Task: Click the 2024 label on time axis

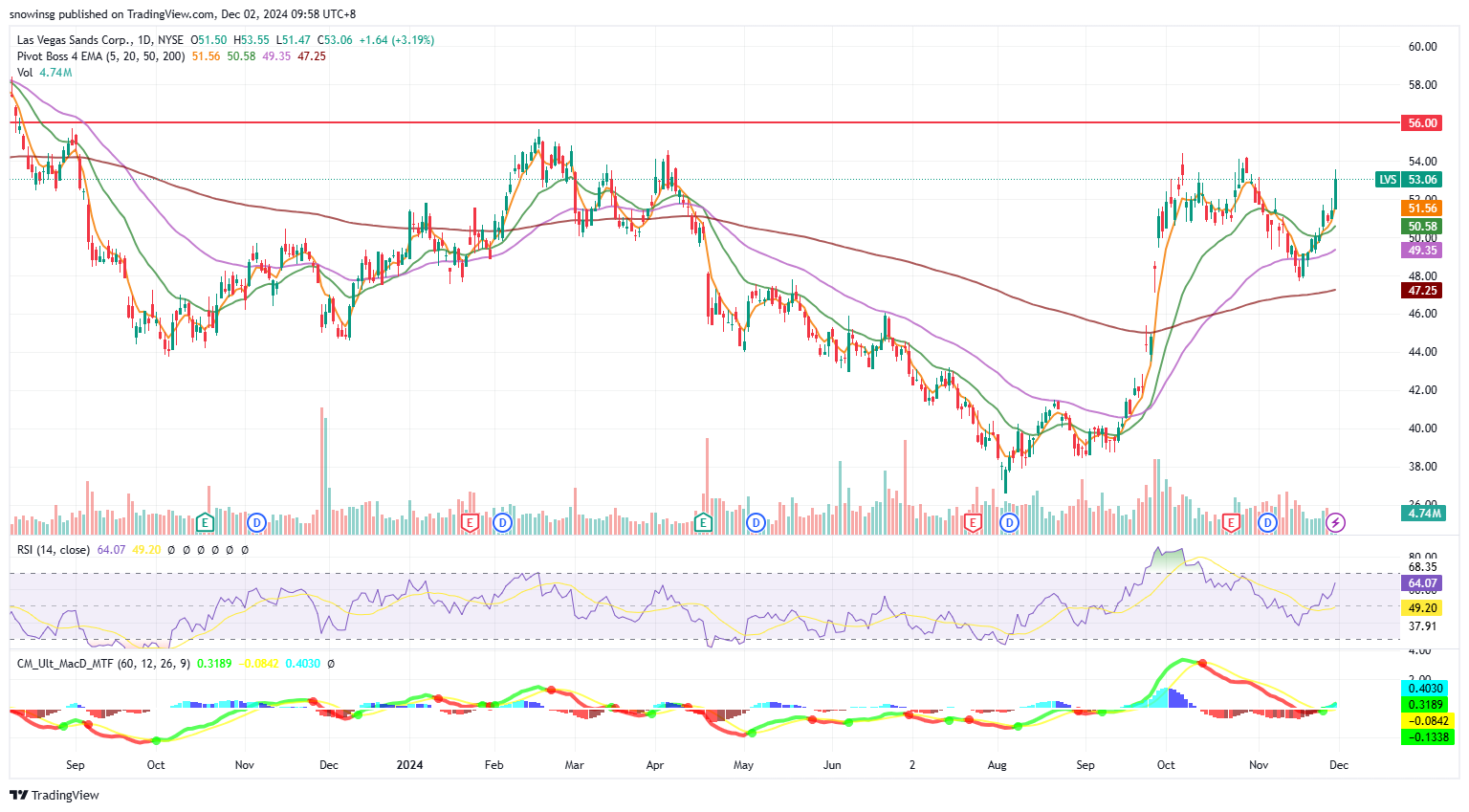Action: pyautogui.click(x=409, y=765)
